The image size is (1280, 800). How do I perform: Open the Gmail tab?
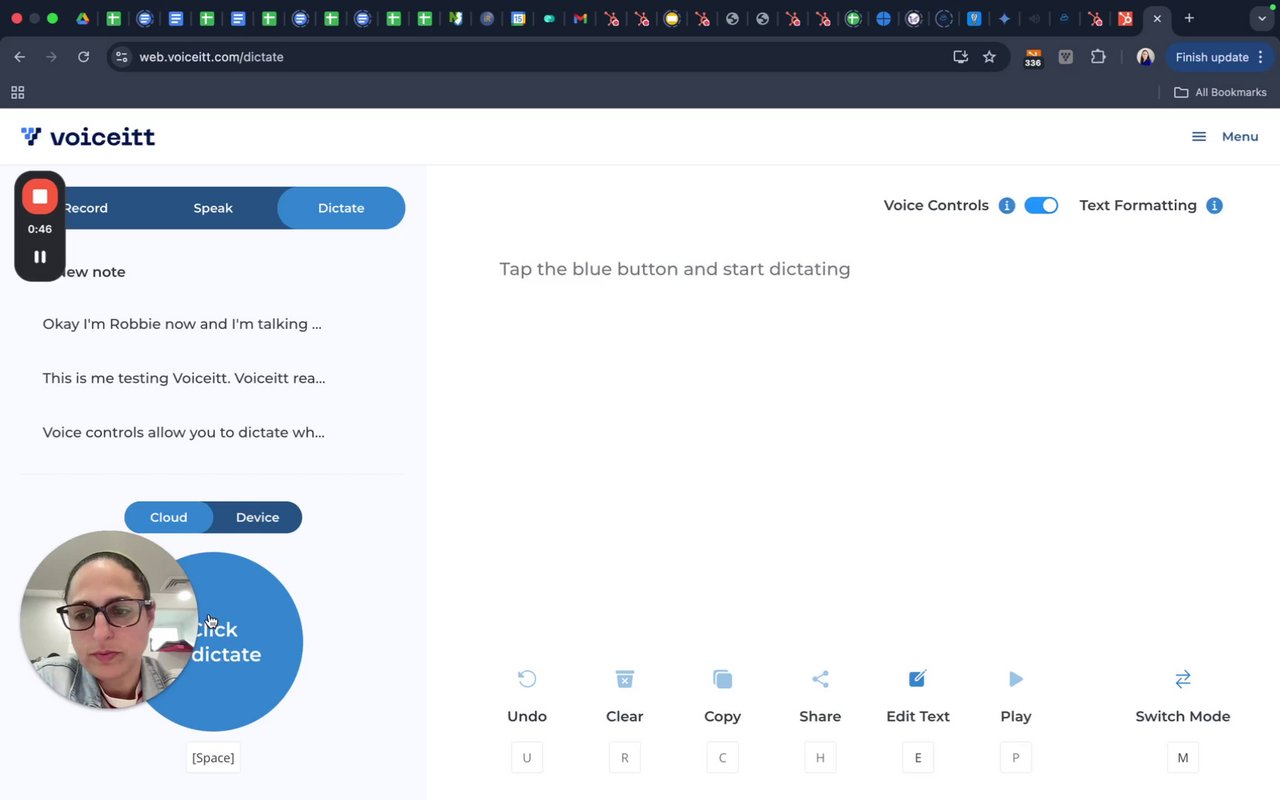pyautogui.click(x=580, y=18)
